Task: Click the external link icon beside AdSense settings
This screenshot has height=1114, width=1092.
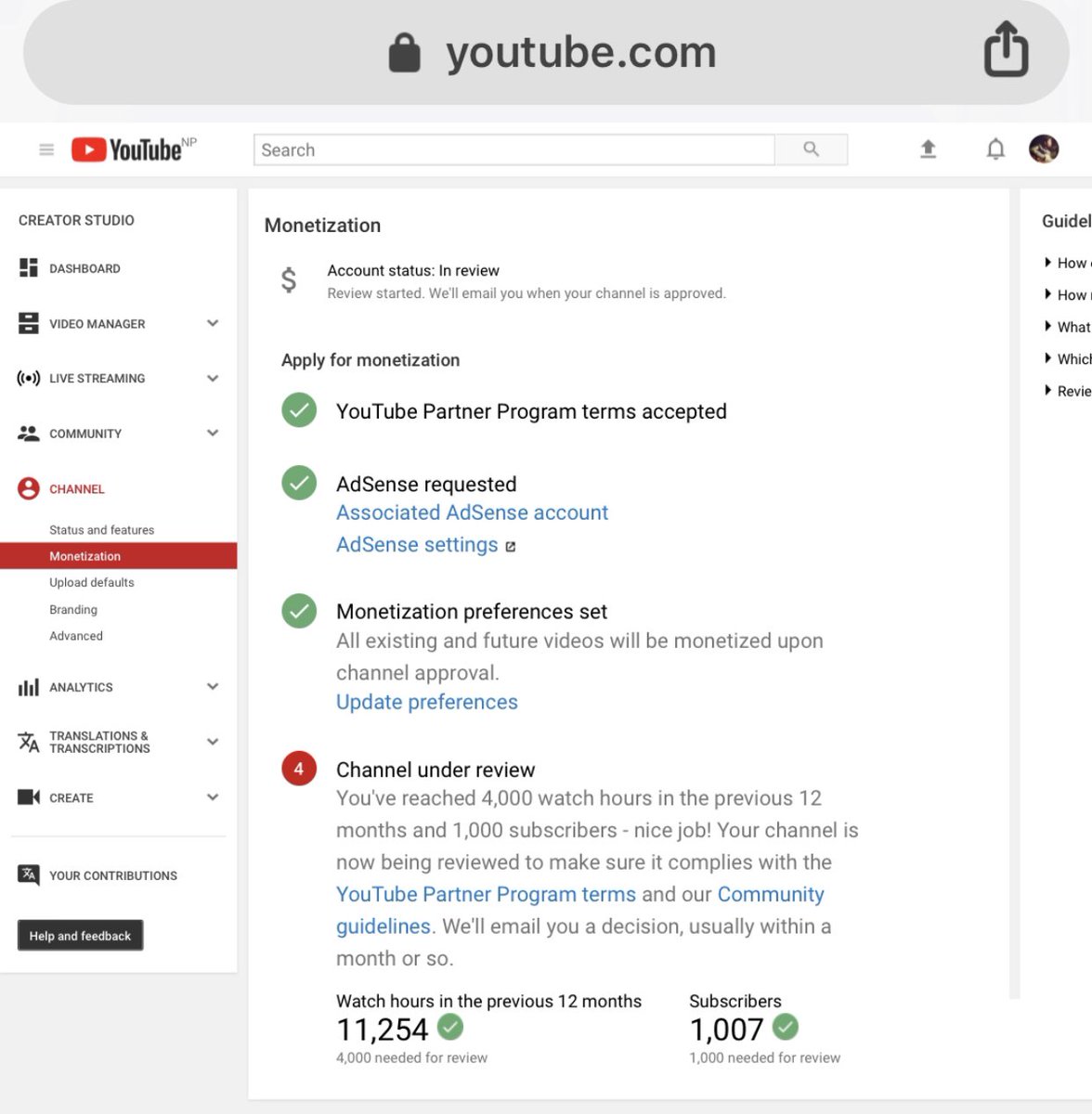Action: [x=511, y=547]
